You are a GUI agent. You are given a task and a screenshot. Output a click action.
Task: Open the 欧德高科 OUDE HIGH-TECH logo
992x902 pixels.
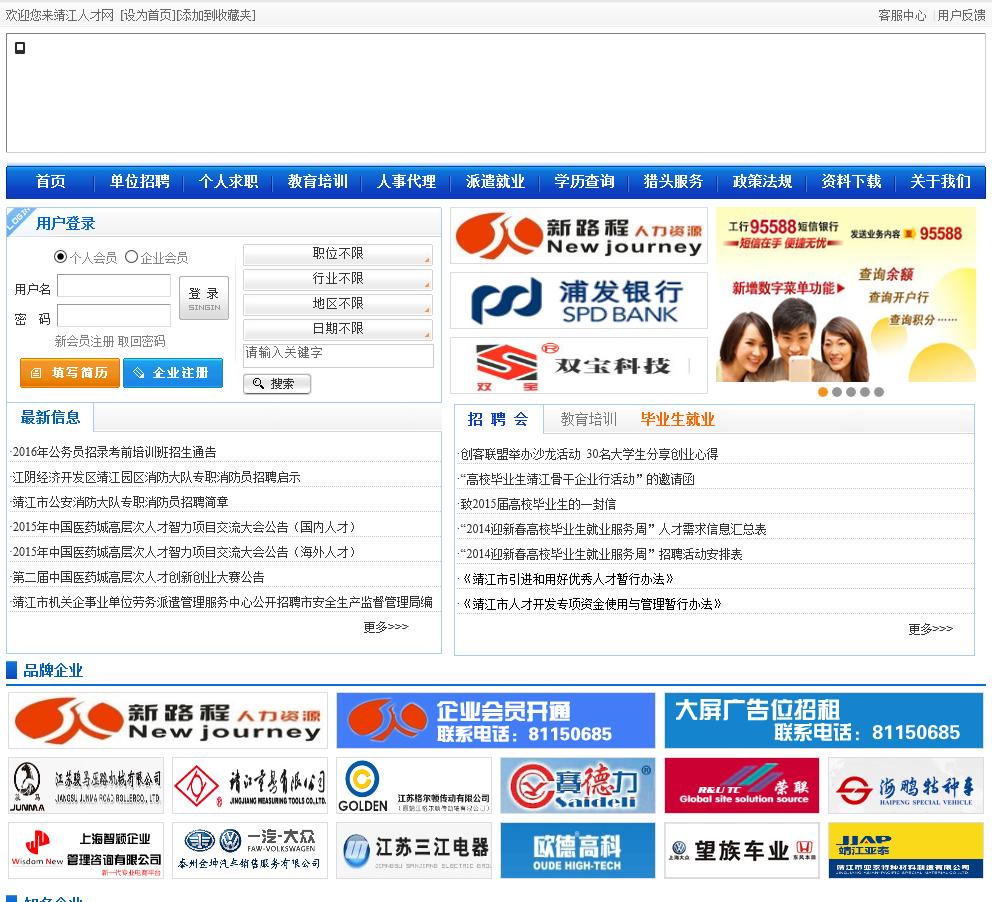tap(578, 851)
